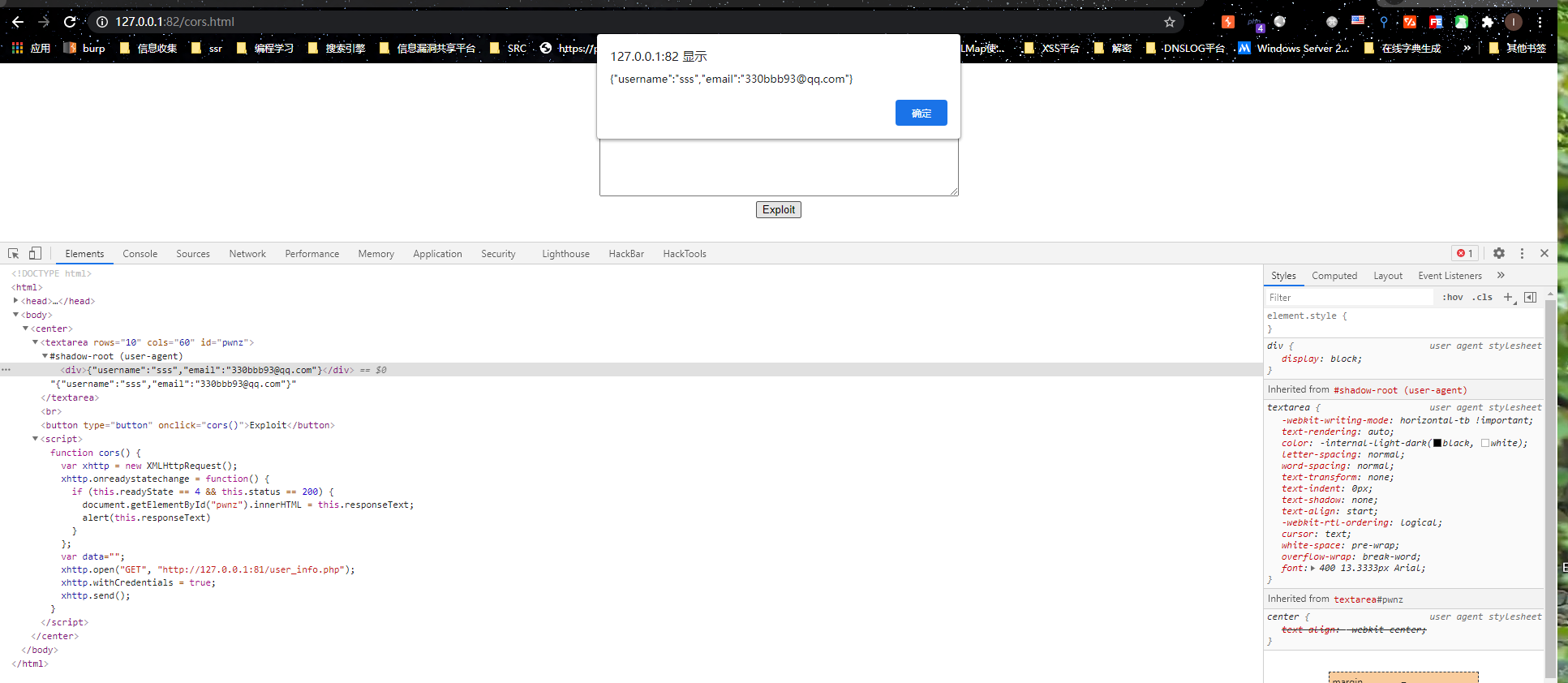Image resolution: width=1568 pixels, height=683 pixels.
Task: Click the Exploit button on the page
Action: click(x=779, y=209)
